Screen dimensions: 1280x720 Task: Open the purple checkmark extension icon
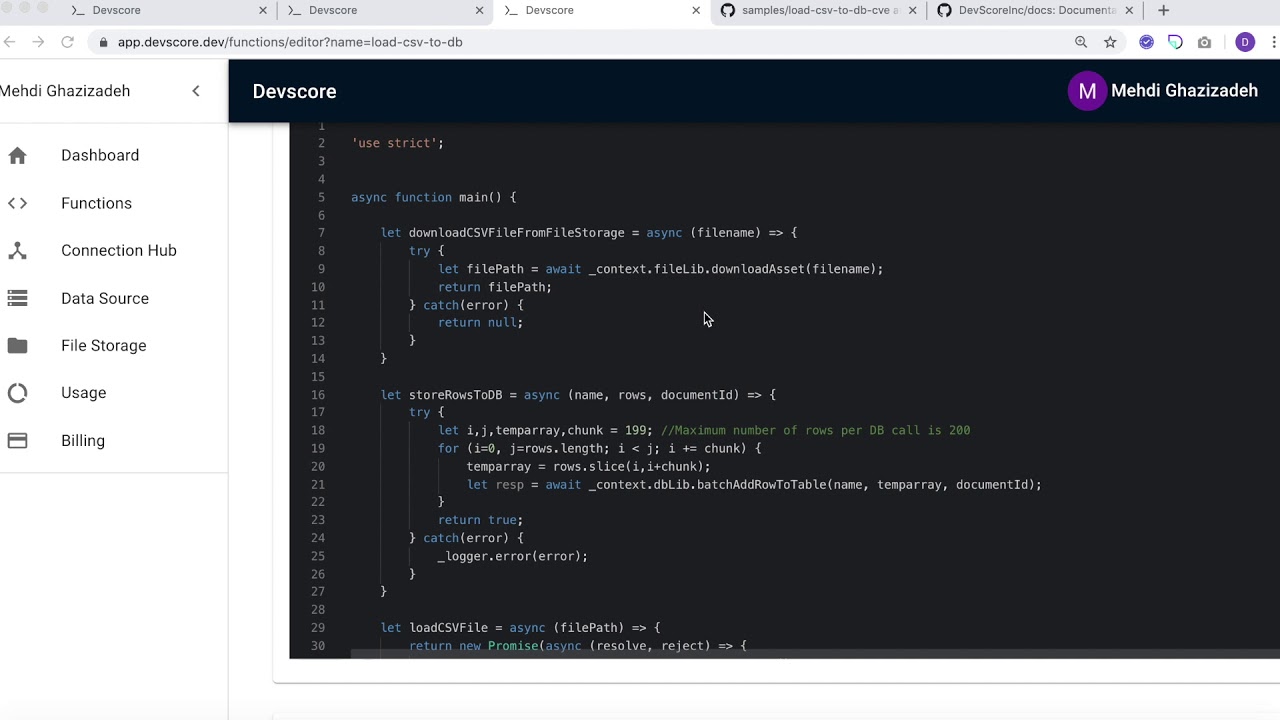pyautogui.click(x=1147, y=42)
